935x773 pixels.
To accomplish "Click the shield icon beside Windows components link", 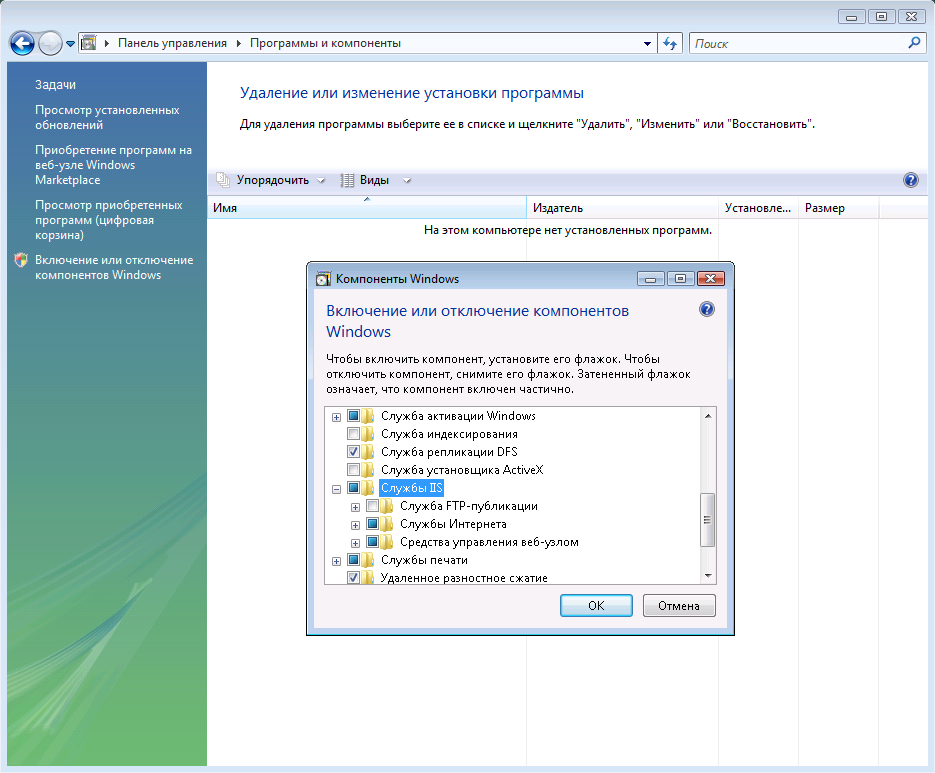I will click(21, 260).
